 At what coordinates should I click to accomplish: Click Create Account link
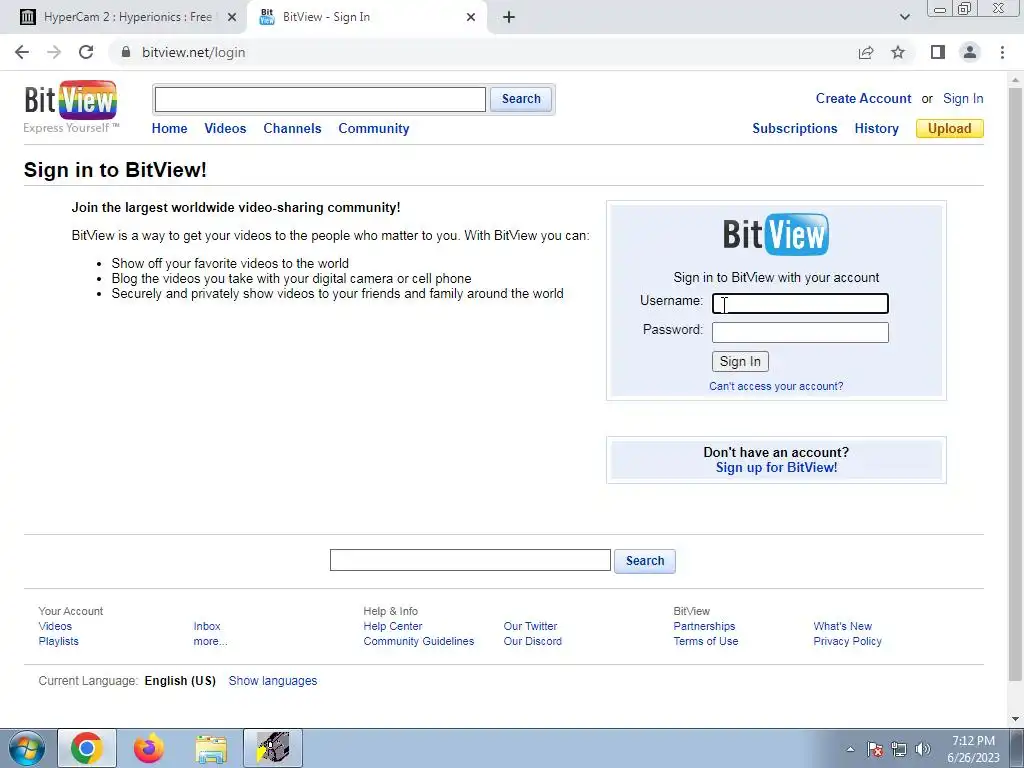tap(863, 99)
